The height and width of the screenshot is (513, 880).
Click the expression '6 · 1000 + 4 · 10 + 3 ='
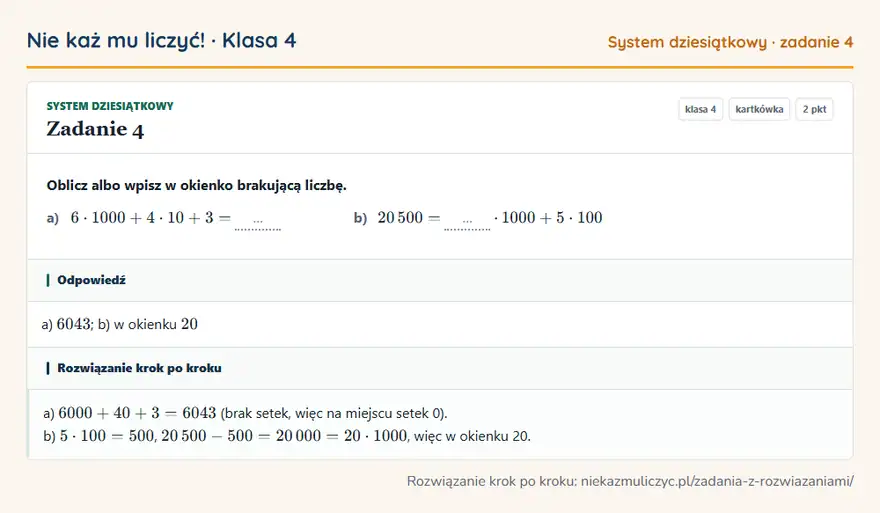point(150,218)
